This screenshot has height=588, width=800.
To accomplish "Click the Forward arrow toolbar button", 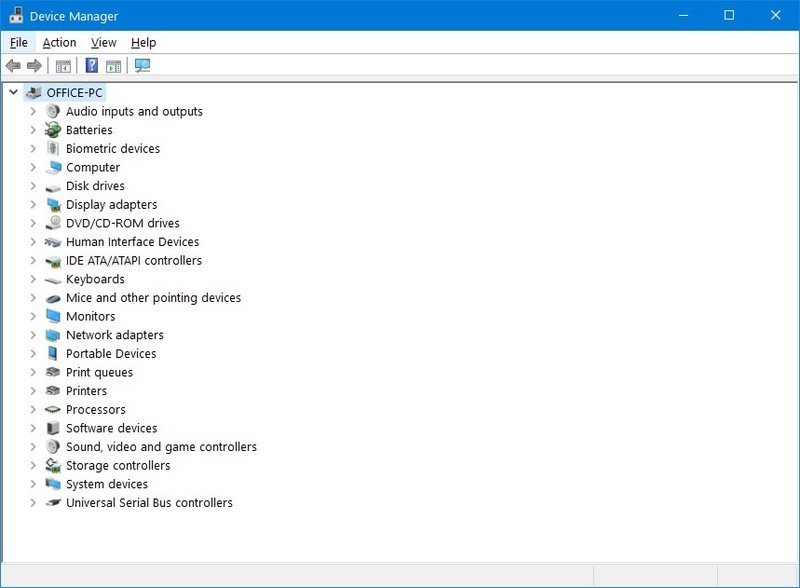I will [34, 66].
